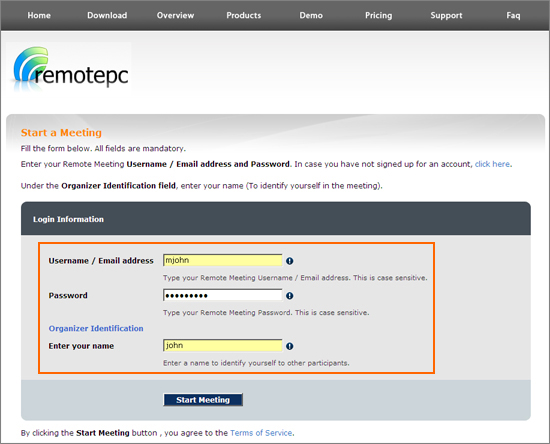The image size is (550, 444).
Task: Open the Demo page
Action: pyautogui.click(x=311, y=15)
